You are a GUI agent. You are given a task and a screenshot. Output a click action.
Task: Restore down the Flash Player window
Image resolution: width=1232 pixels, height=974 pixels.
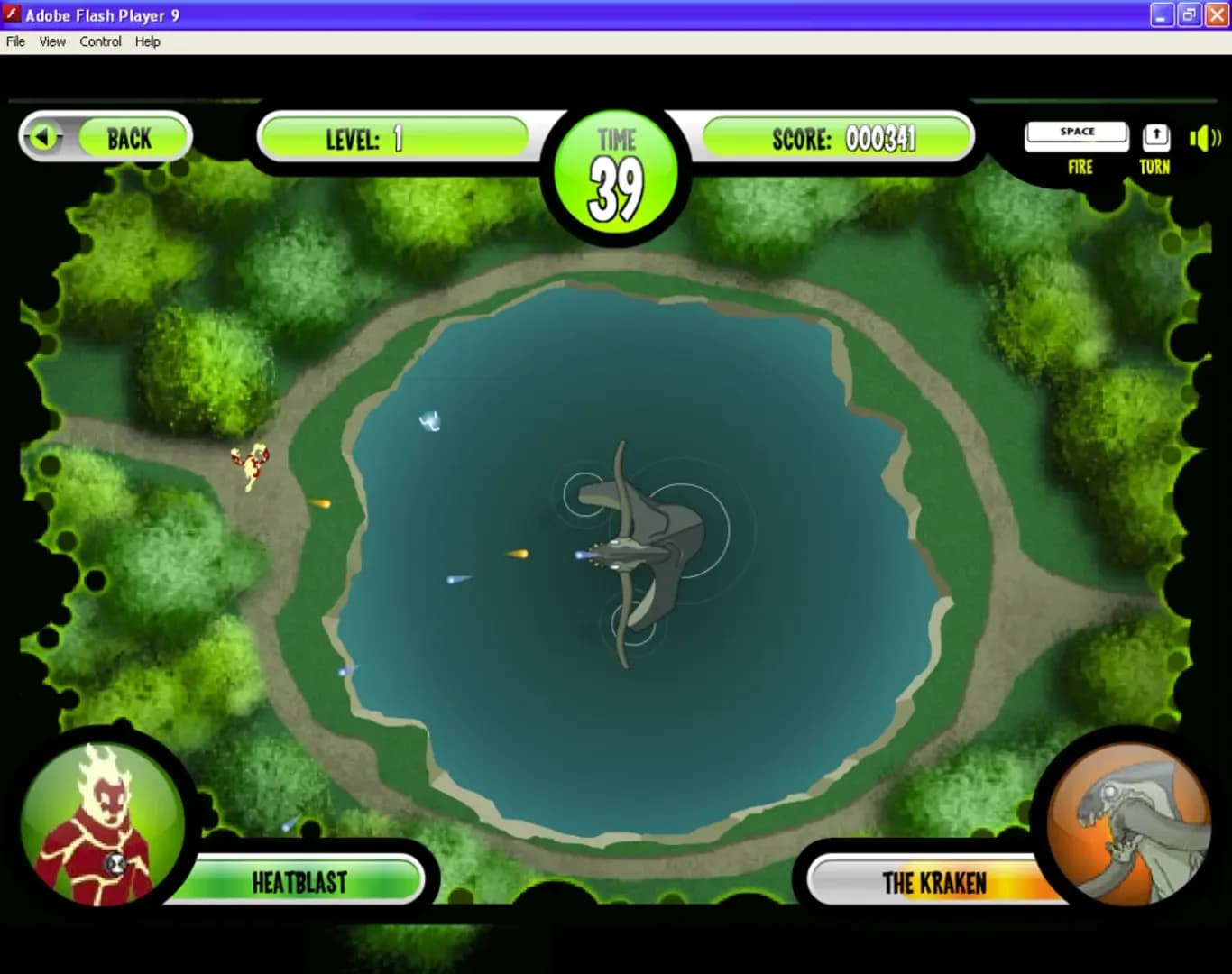pos(1190,14)
